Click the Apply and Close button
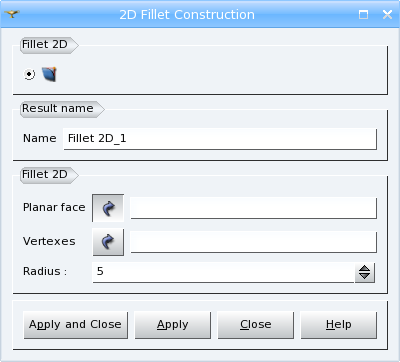 pos(75,325)
